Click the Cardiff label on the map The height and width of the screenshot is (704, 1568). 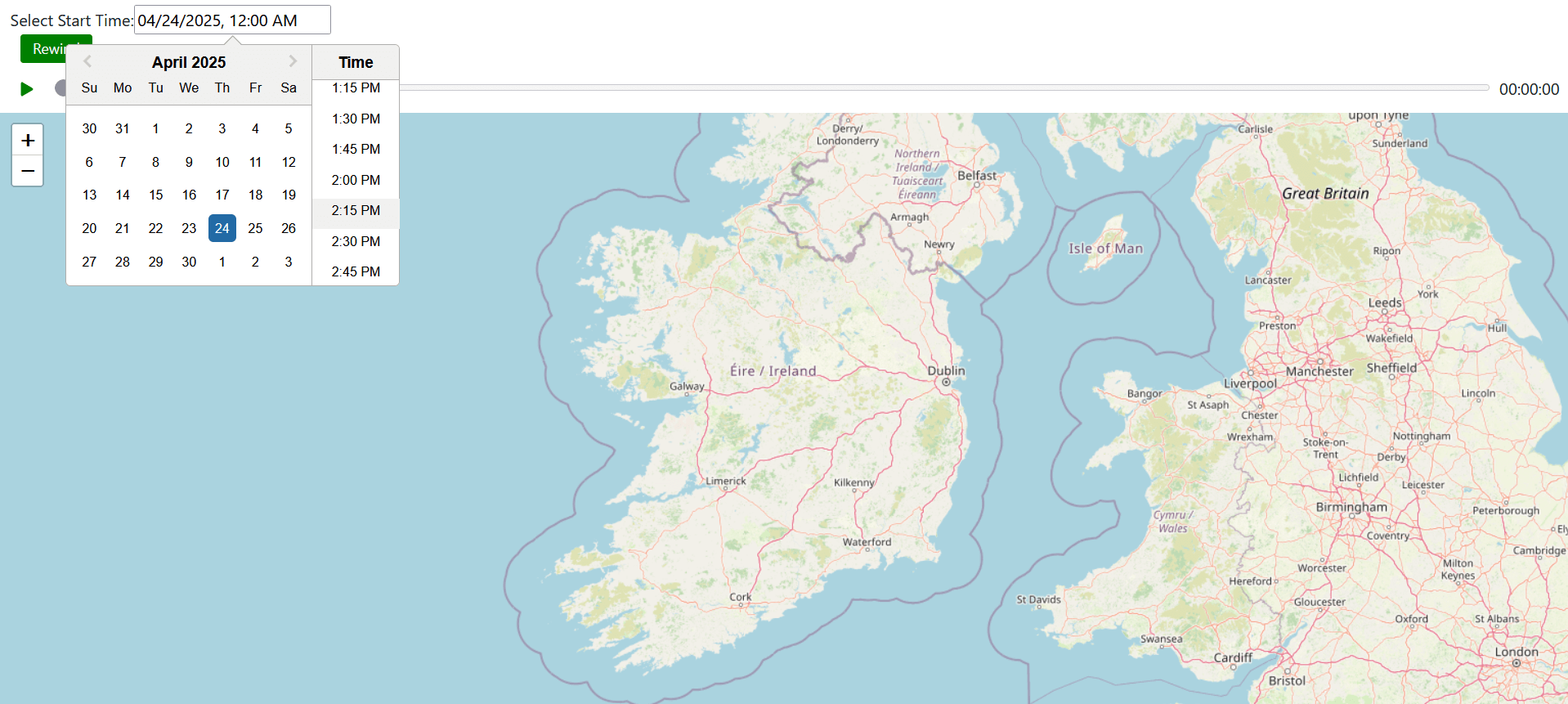(x=1233, y=657)
